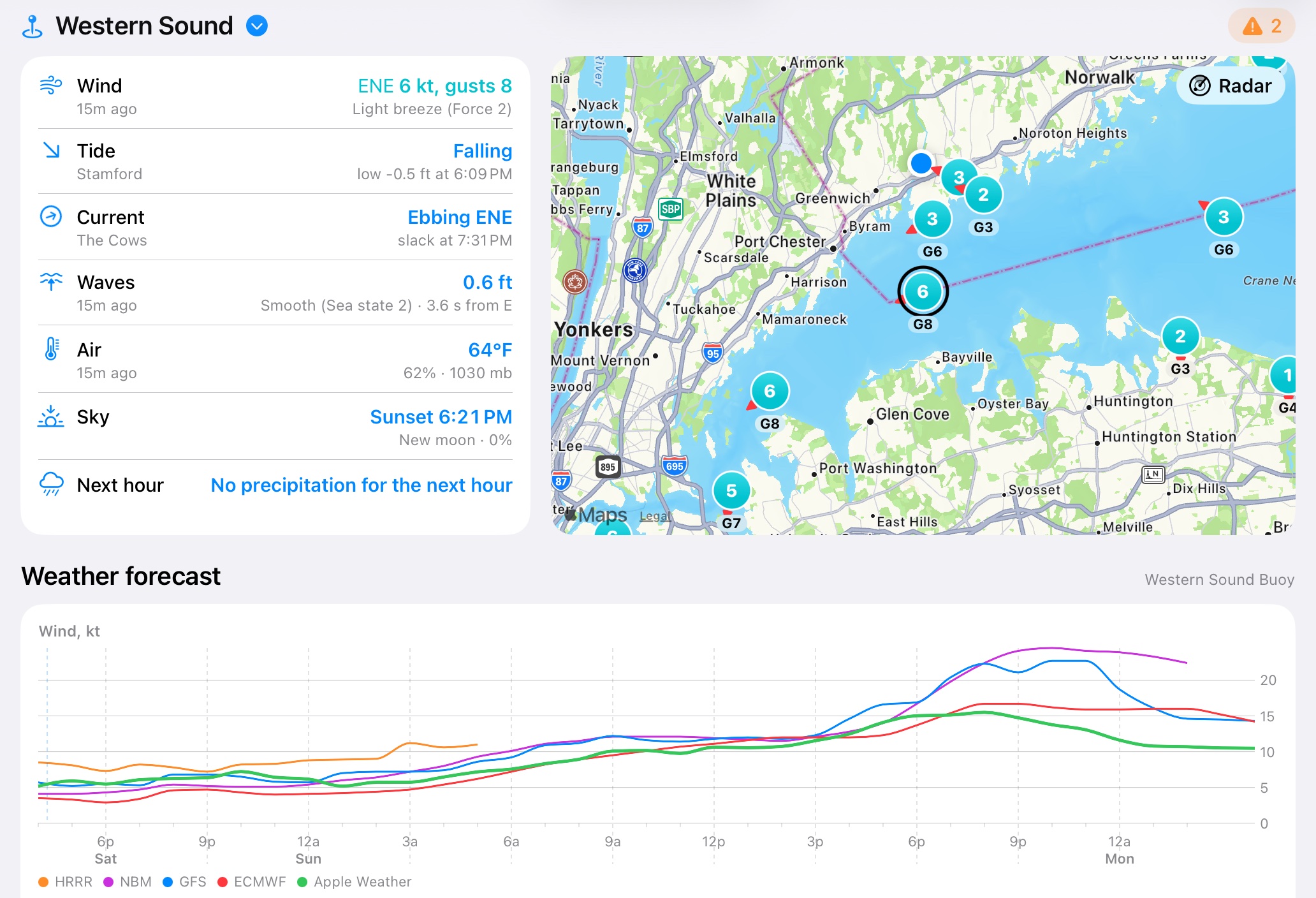Tap the Ebbing ENE current status

click(460, 217)
